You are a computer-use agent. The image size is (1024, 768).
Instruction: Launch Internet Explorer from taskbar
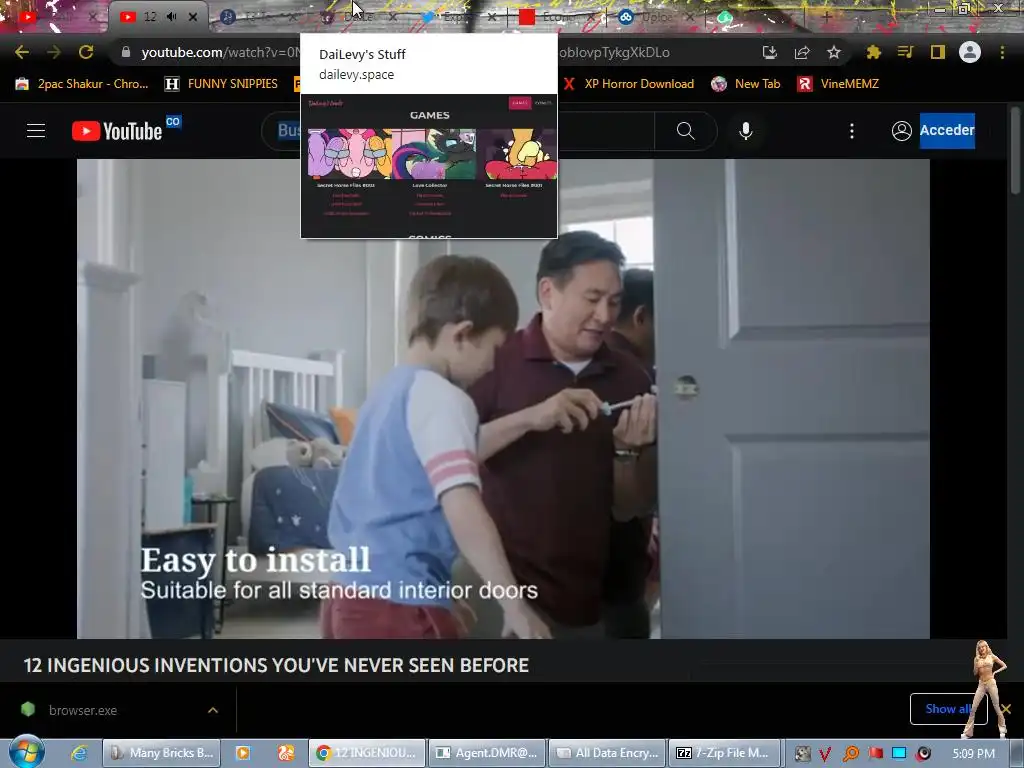click(x=79, y=753)
